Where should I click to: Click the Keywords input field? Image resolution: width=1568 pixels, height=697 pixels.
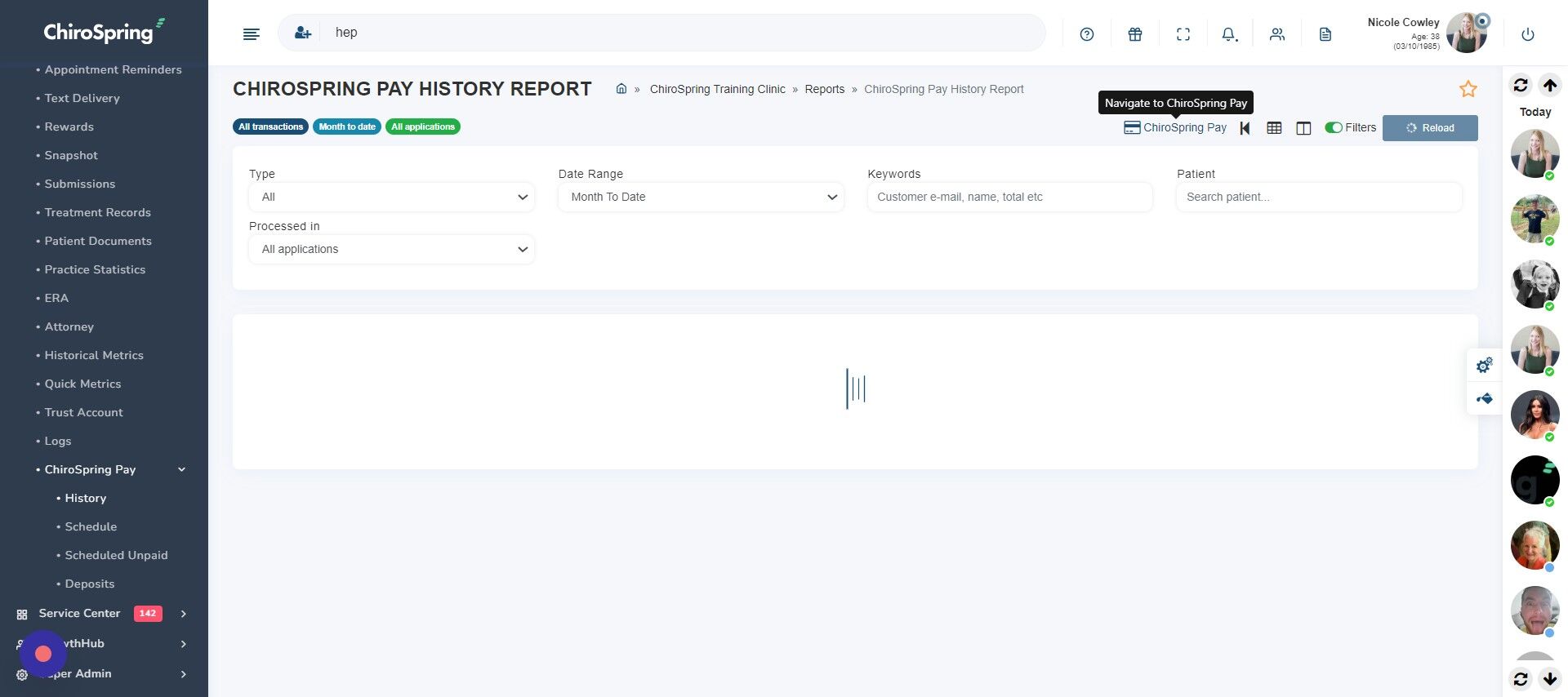[x=1009, y=197]
